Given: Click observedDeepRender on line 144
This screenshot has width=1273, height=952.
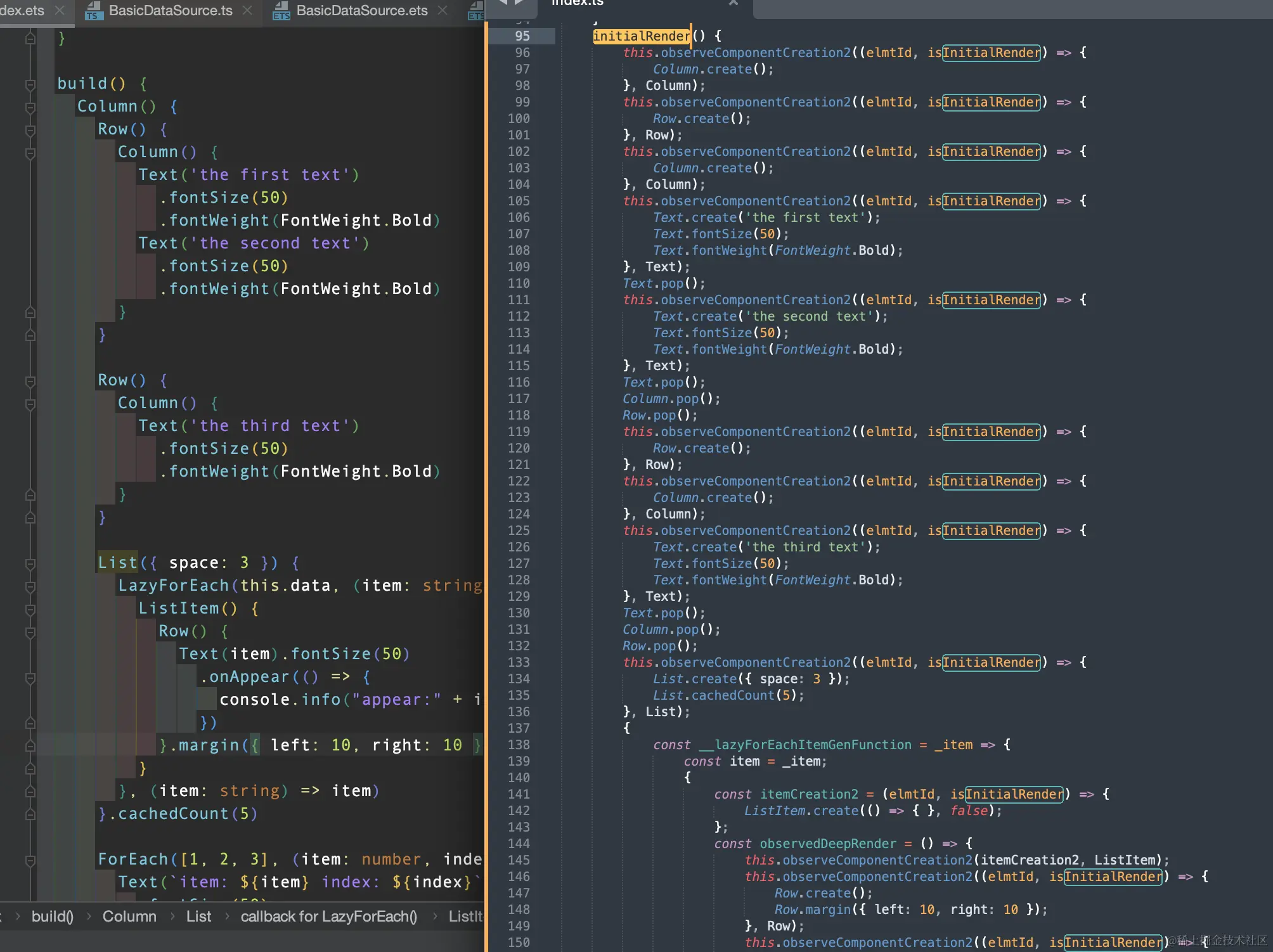Looking at the screenshot, I should tap(828, 844).
